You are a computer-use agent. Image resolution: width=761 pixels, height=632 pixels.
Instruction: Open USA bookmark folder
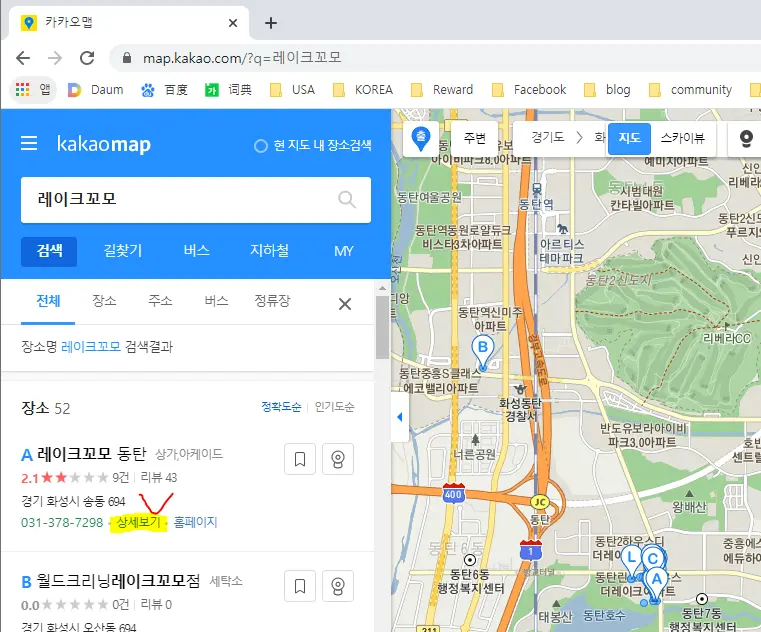coord(293,89)
